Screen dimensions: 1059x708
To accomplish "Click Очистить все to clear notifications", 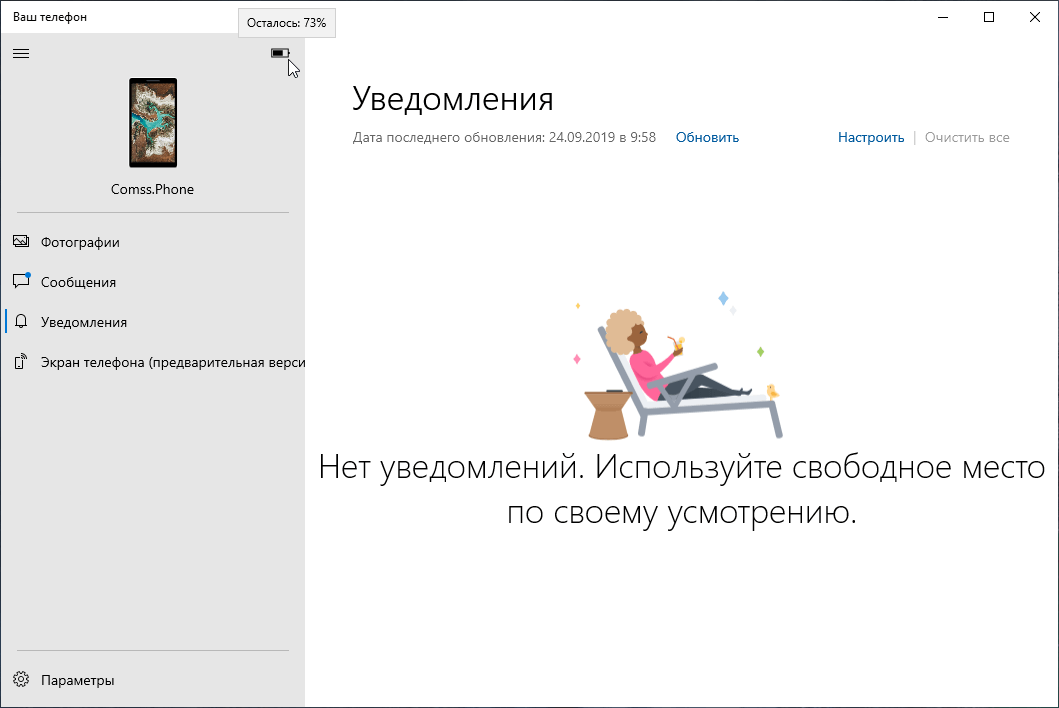I will pos(966,137).
